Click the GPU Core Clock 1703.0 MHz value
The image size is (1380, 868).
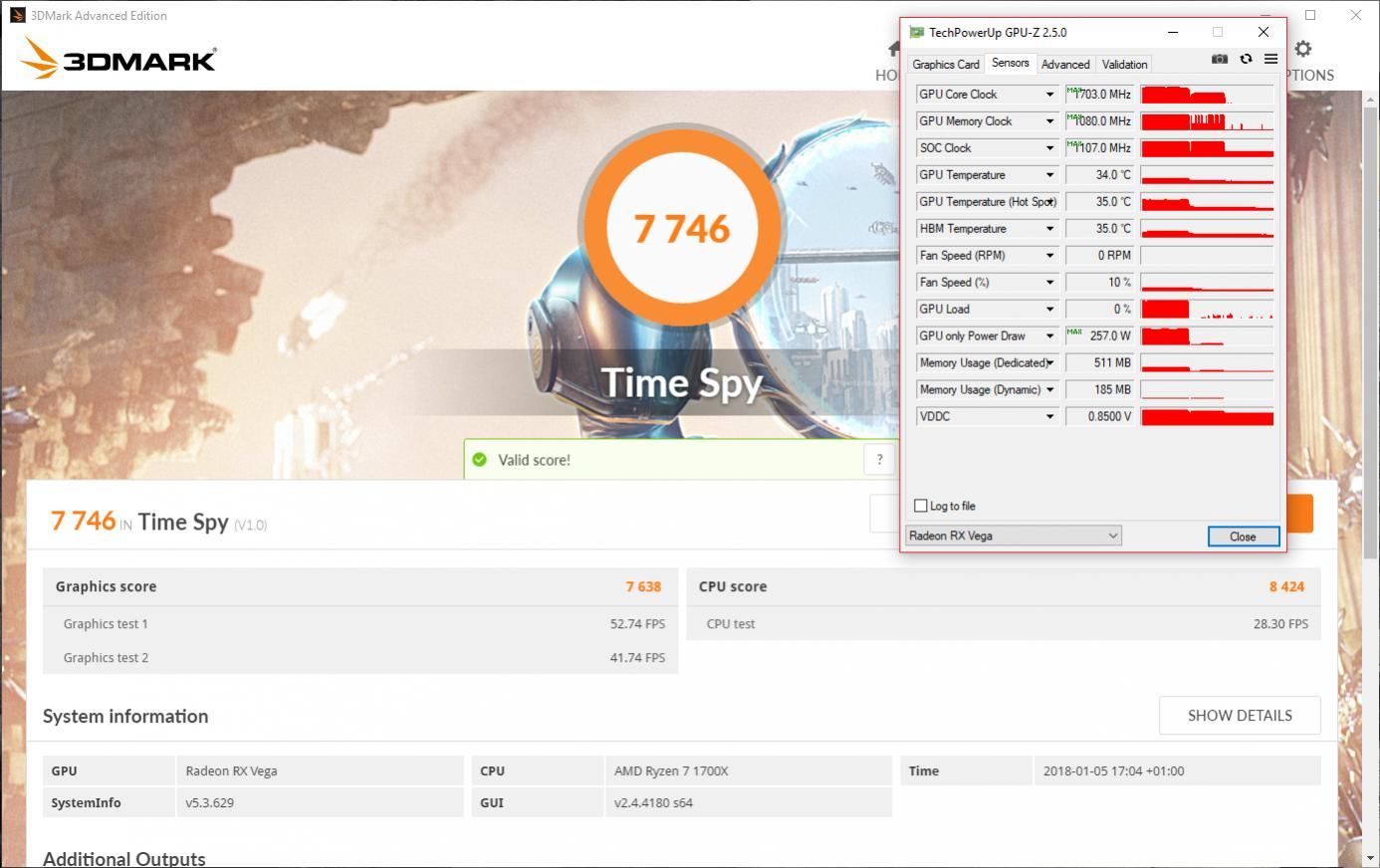click(x=1099, y=95)
